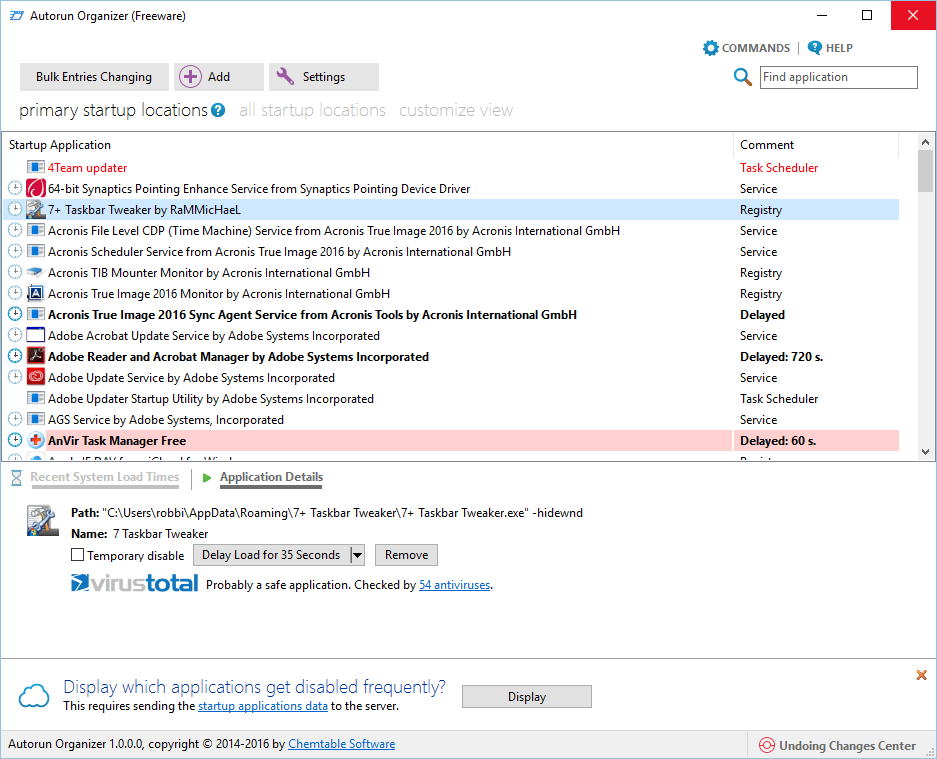Image resolution: width=937 pixels, height=759 pixels.
Task: Click the 4Team updater row icon
Action: click(36, 167)
